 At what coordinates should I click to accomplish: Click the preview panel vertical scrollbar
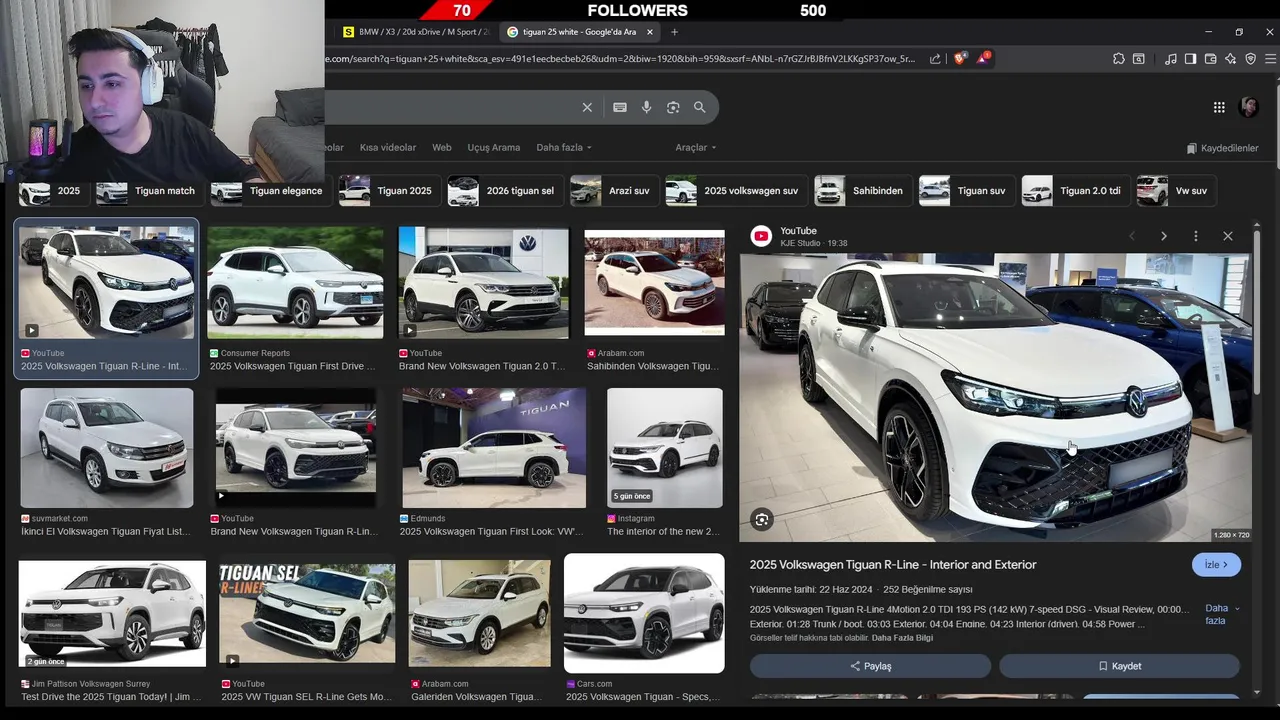tap(1257, 310)
